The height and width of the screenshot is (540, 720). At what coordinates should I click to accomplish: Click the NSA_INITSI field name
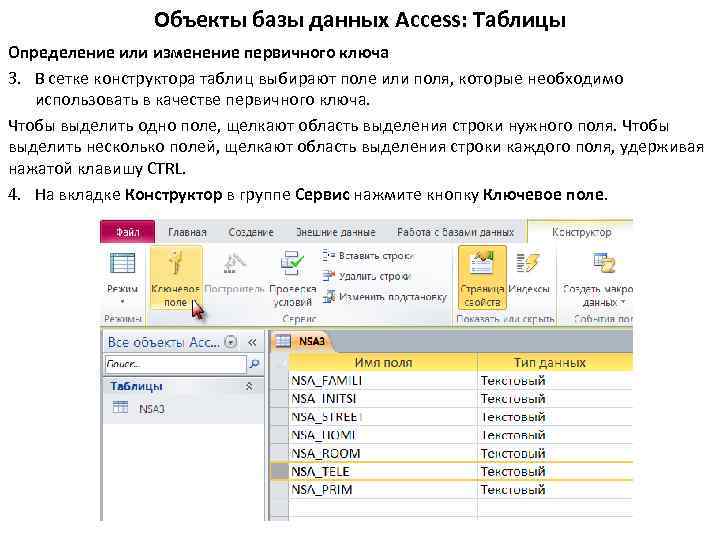coord(383,399)
